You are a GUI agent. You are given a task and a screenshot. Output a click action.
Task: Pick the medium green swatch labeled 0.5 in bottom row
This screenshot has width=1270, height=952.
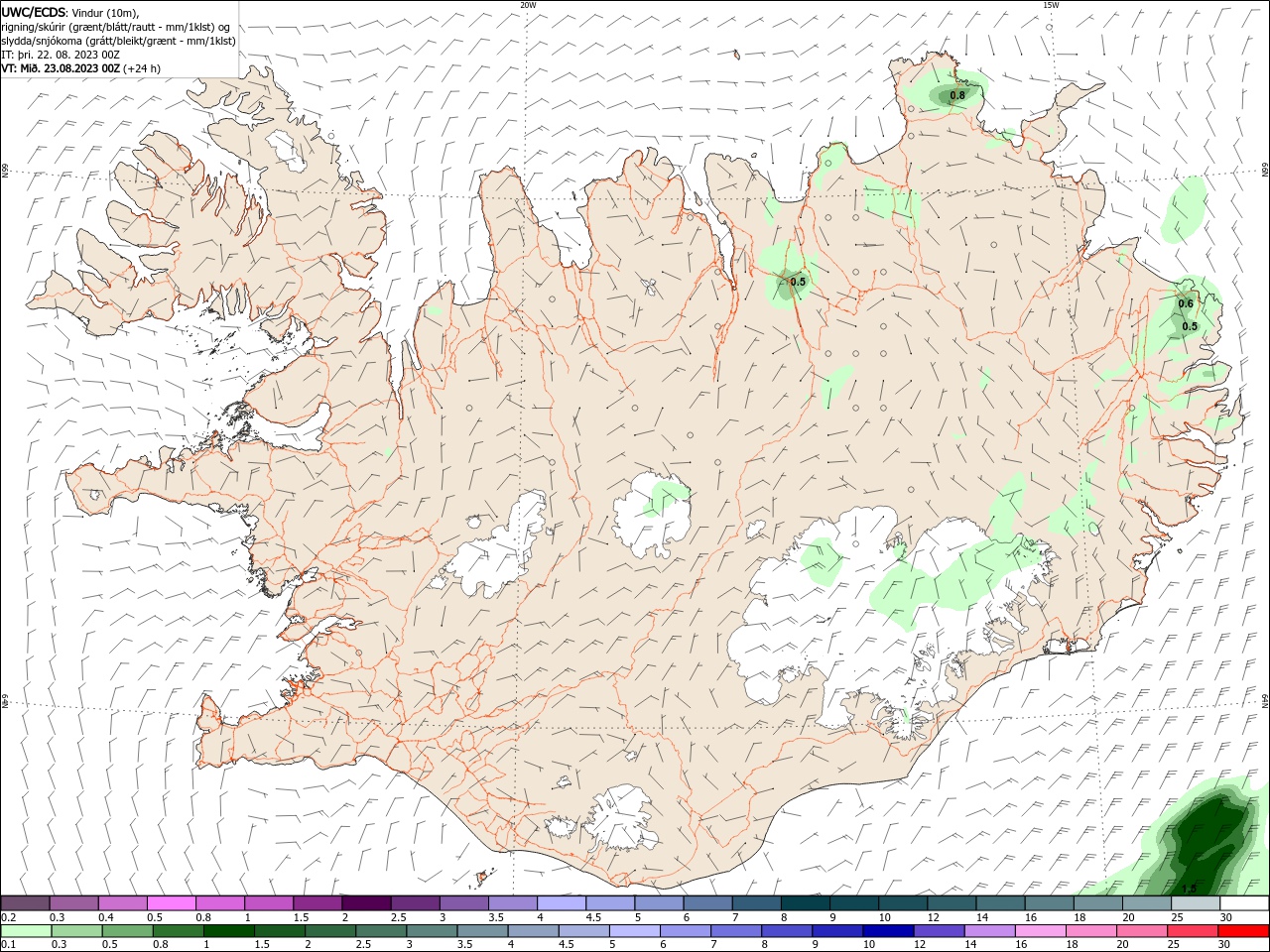click(x=127, y=931)
